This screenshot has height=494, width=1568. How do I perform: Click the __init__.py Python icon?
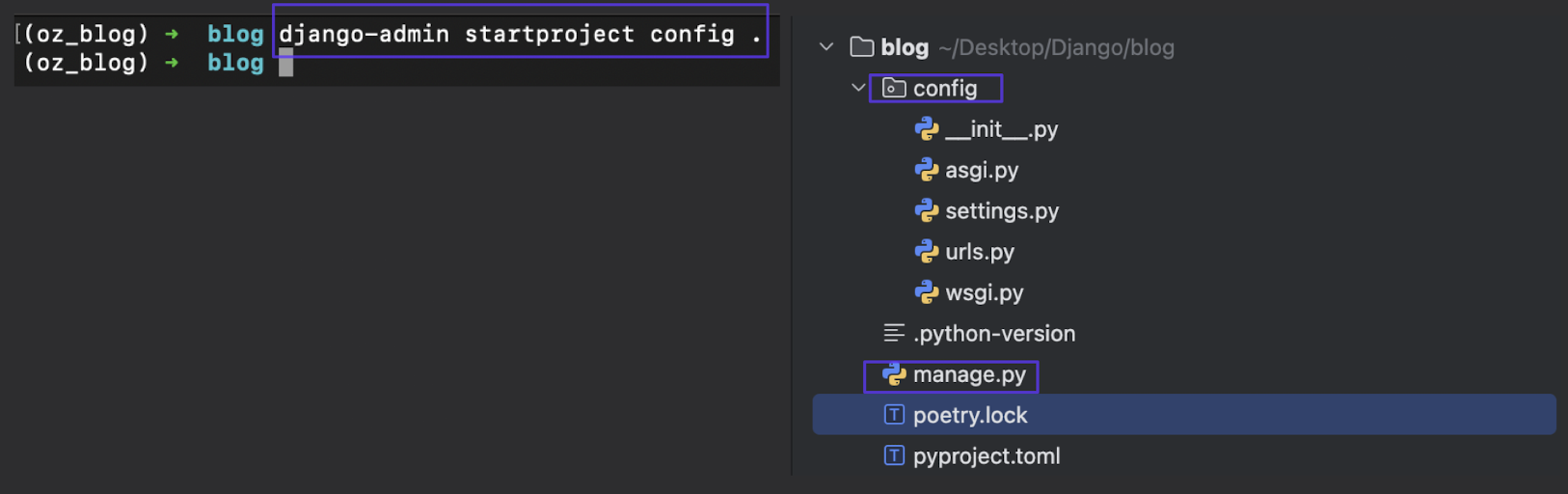click(927, 129)
